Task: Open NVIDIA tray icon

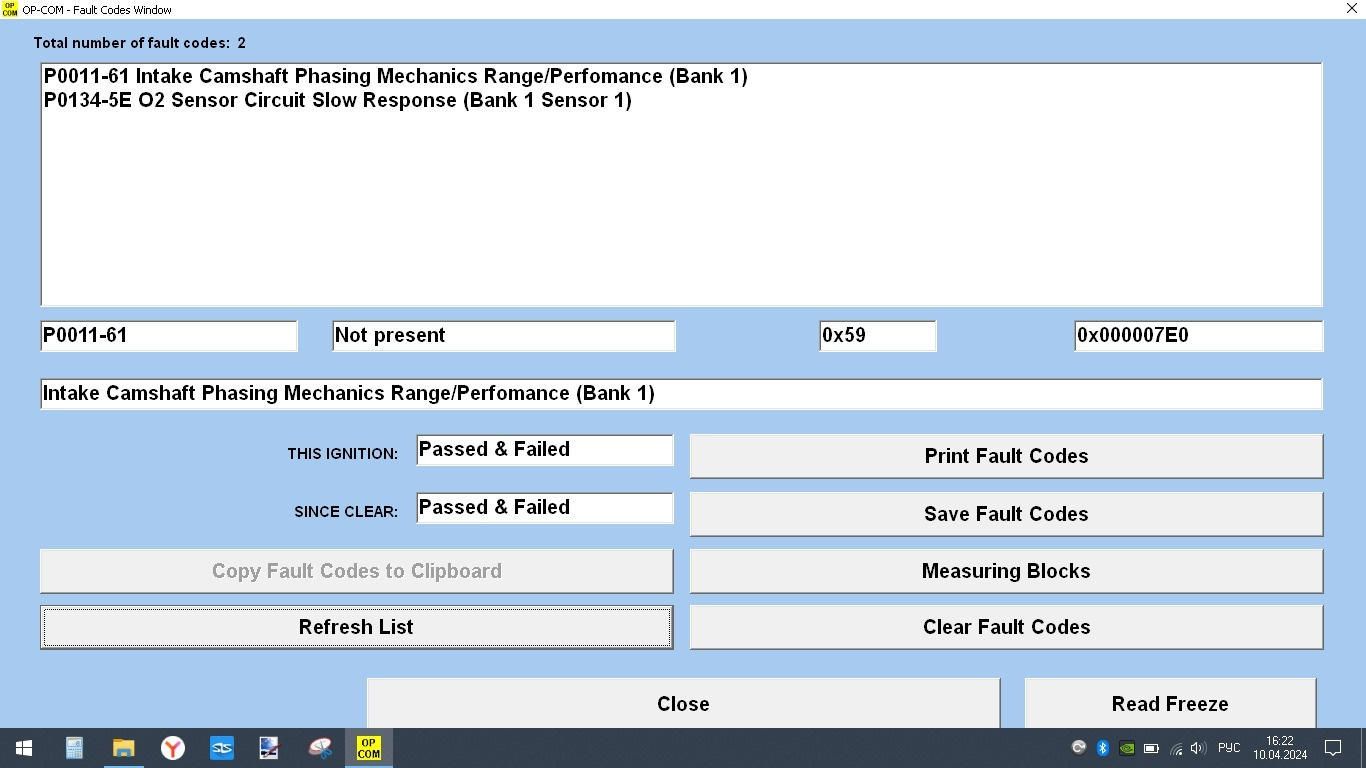Action: point(1127,748)
